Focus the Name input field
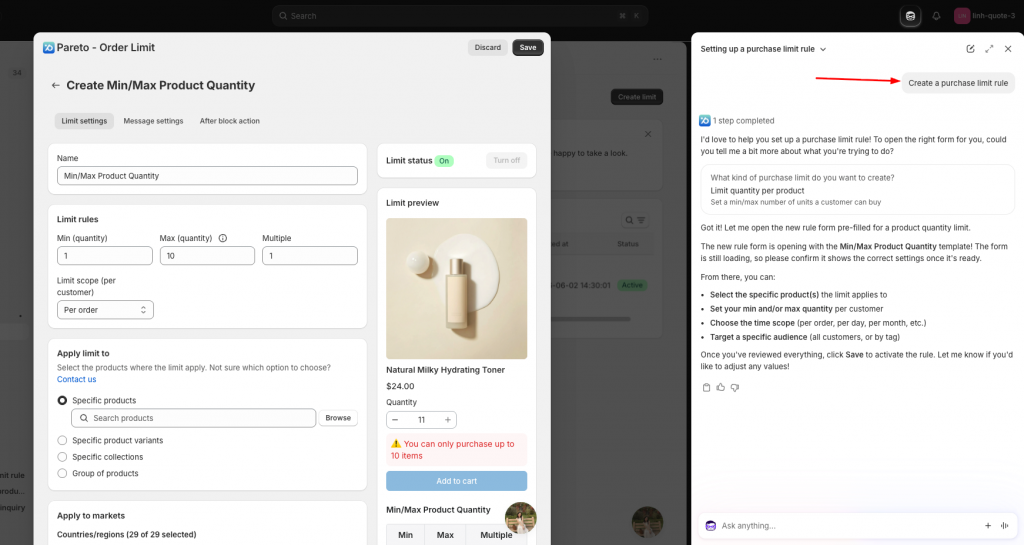Screen dimensions: 1024x545 tap(207, 176)
